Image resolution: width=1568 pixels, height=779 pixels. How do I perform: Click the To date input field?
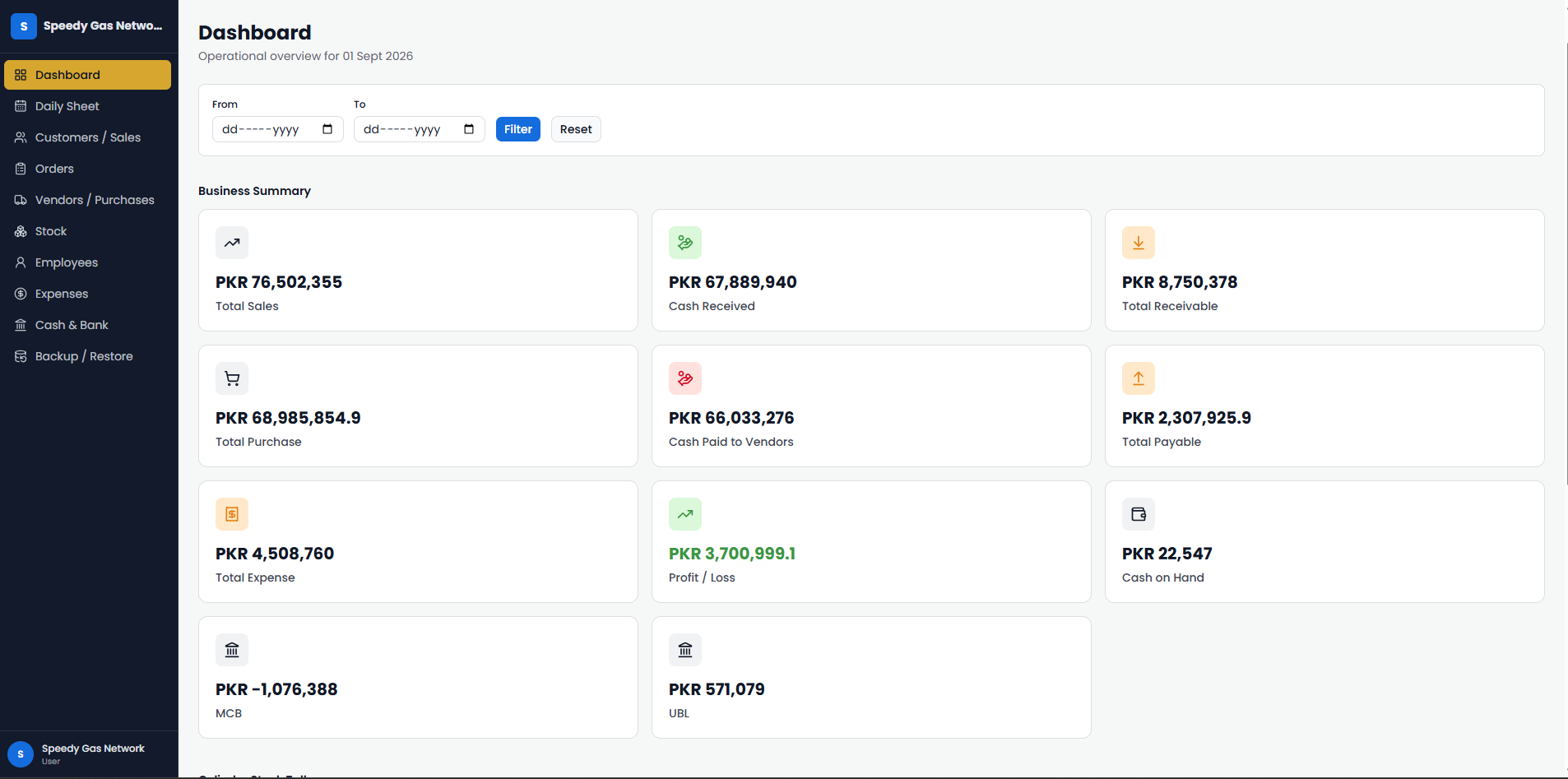(420, 129)
